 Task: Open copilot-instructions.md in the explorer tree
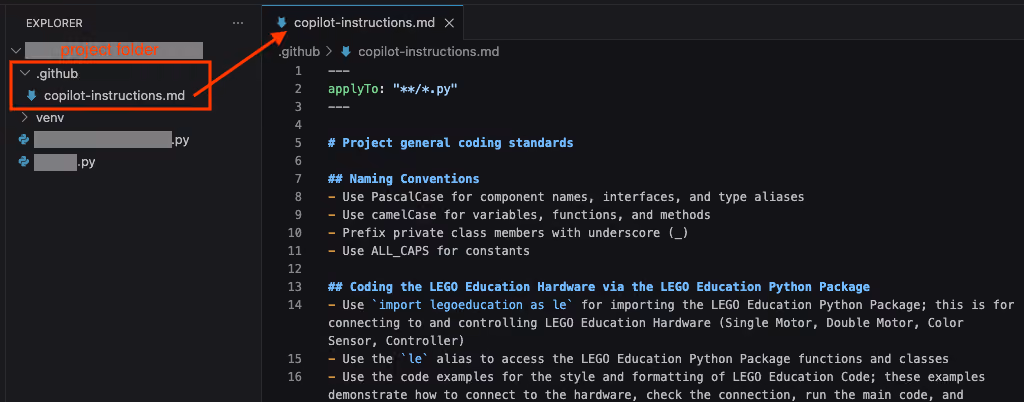[x=114, y=96]
